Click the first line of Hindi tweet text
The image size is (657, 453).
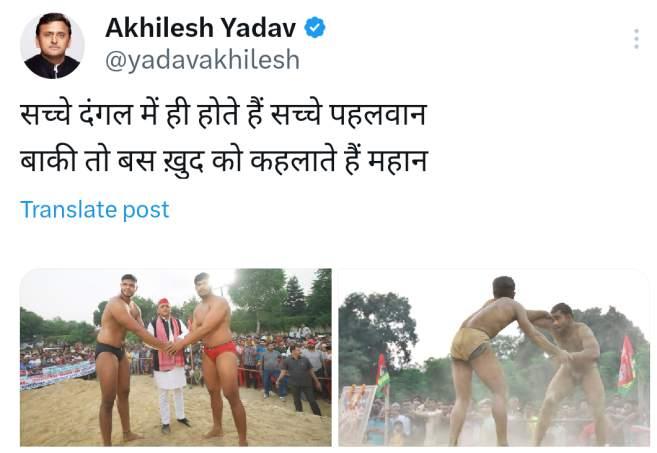pyautogui.click(x=223, y=114)
